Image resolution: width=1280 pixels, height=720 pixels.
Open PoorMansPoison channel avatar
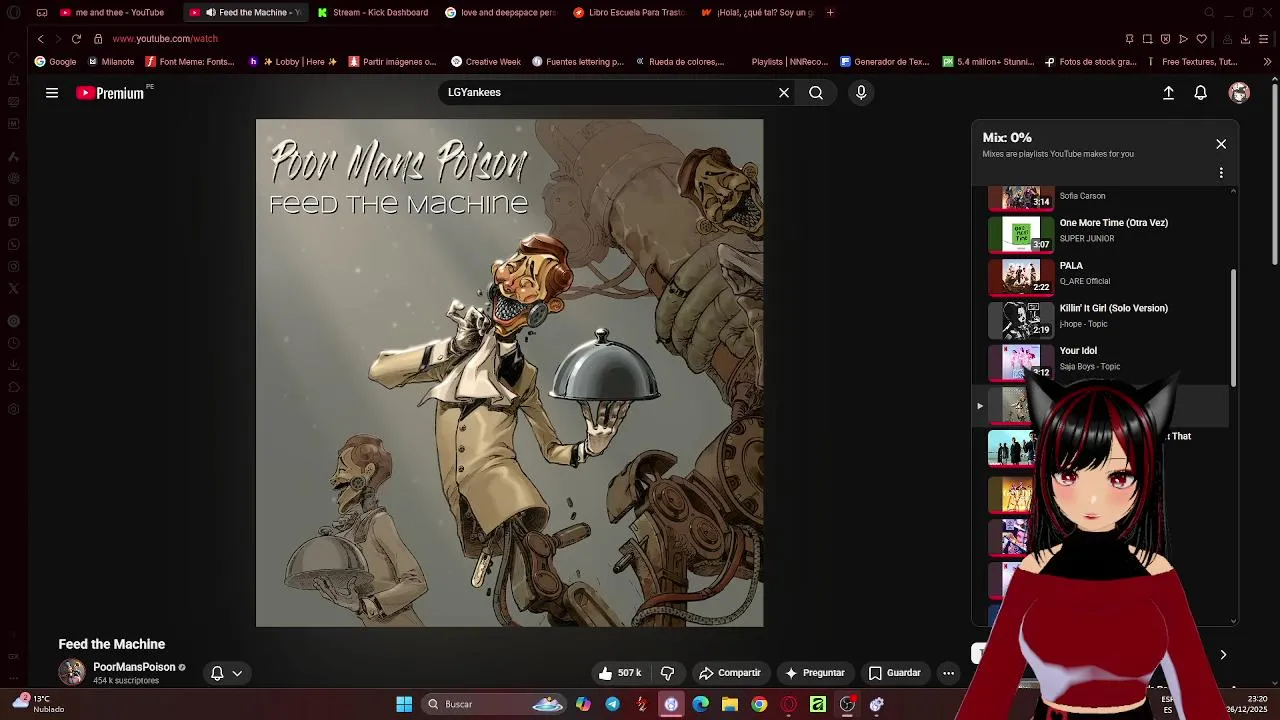[72, 673]
